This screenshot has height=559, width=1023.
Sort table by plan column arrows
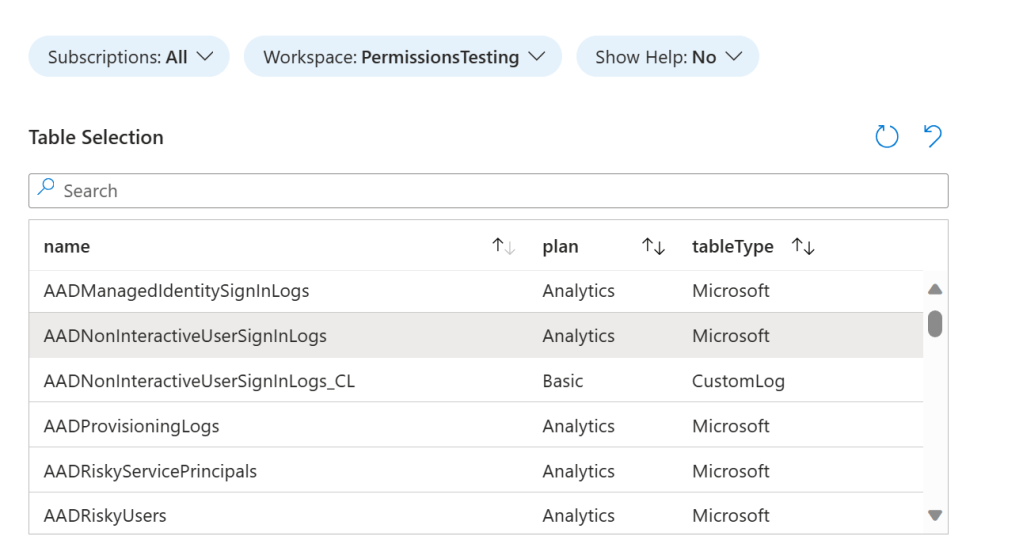[653, 246]
